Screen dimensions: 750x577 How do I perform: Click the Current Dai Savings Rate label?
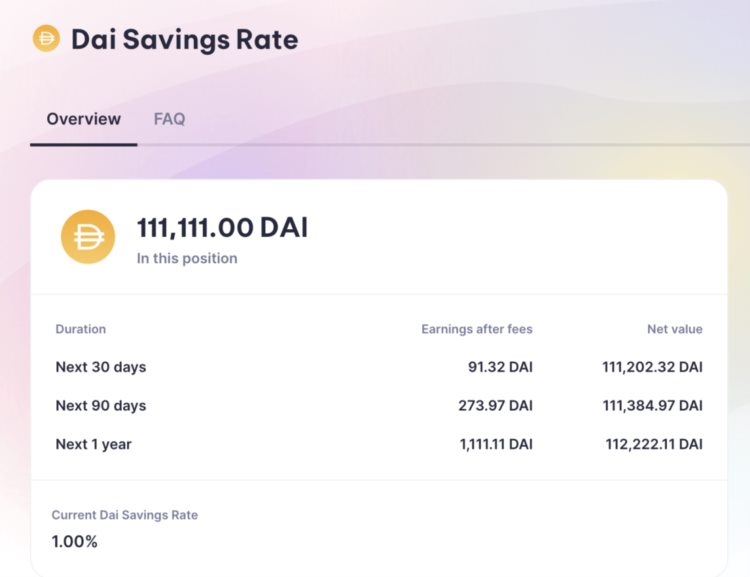tap(125, 515)
